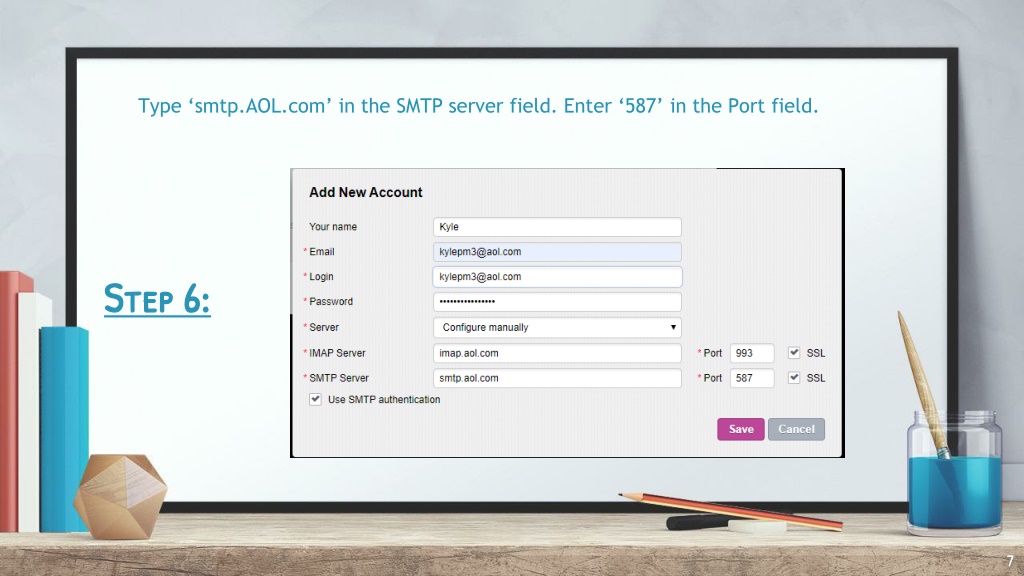Click the IMAP Port field showing 993
1024x576 pixels.
[752, 353]
